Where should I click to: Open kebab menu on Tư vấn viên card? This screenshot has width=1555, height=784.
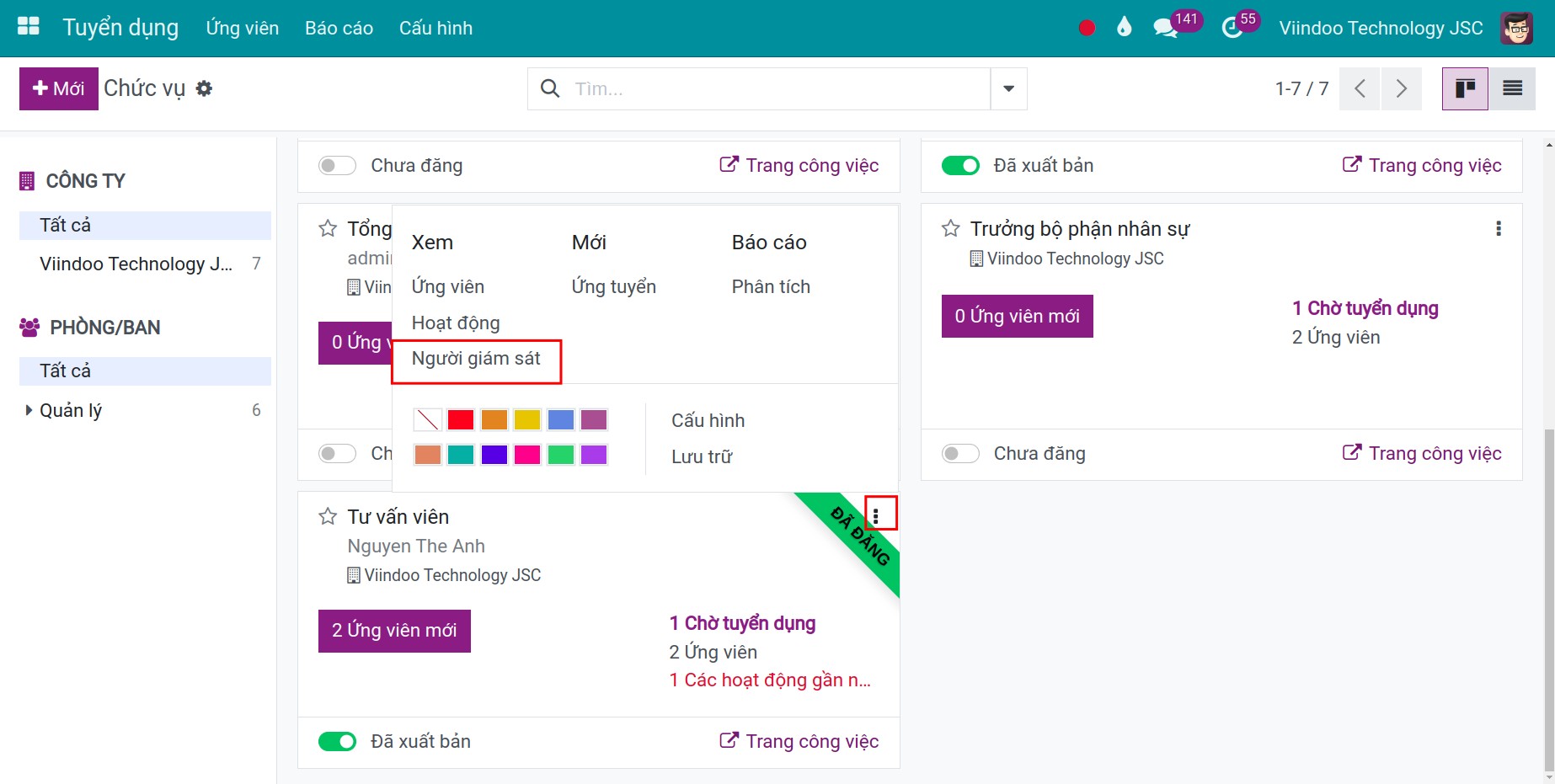pyautogui.click(x=875, y=516)
